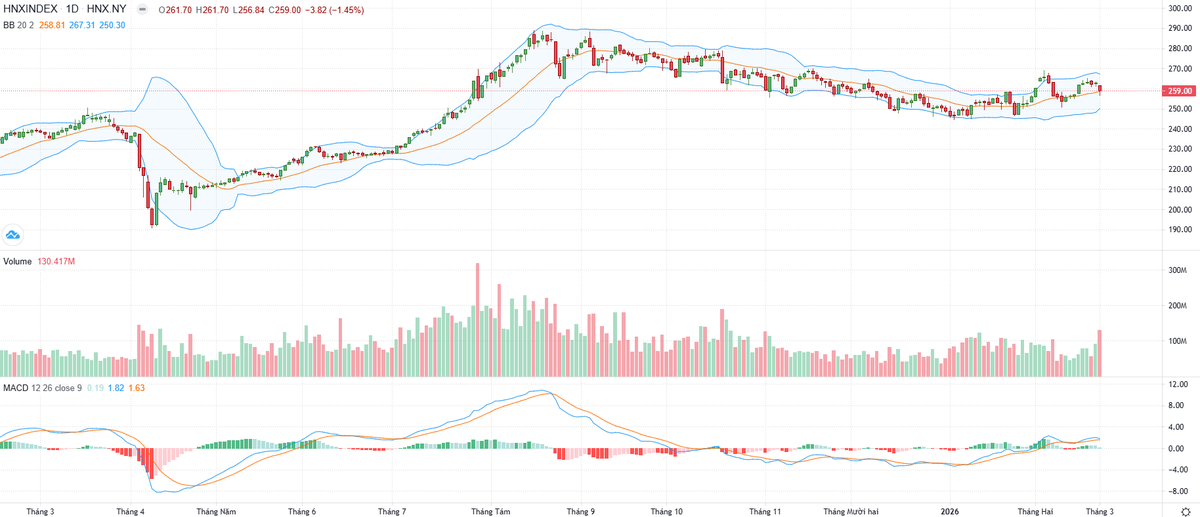Click the TradingView cloud logo icon
Image resolution: width=1200 pixels, height=517 pixels.
click(x=13, y=235)
